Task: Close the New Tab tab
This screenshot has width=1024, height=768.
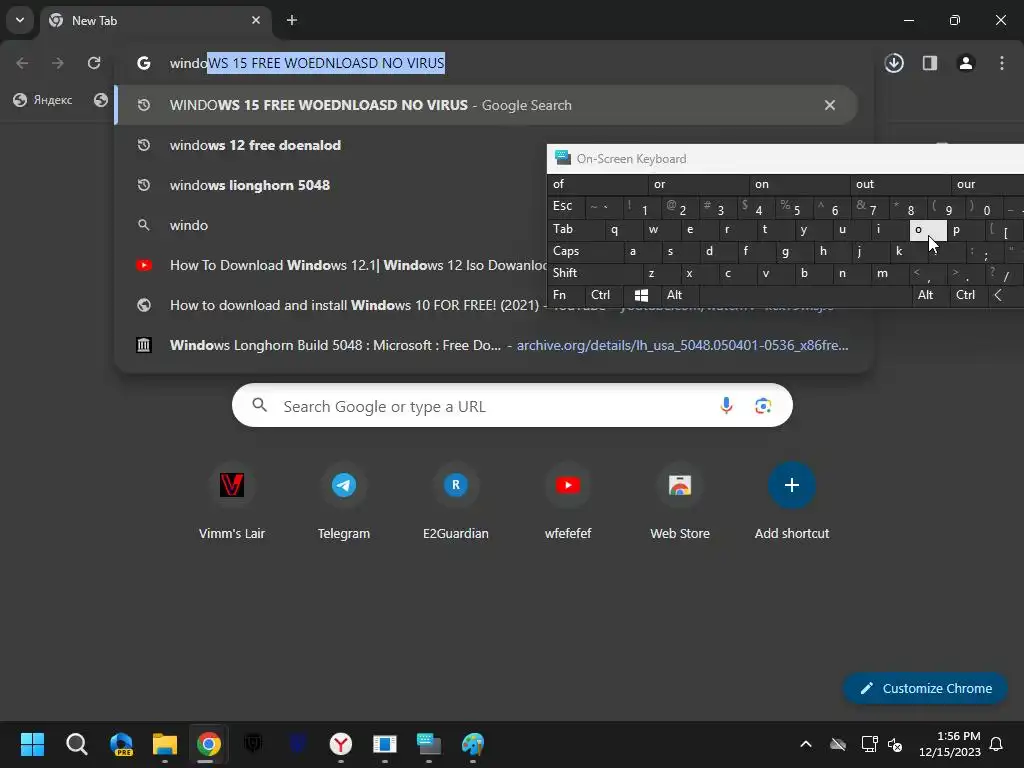Action: coord(256,20)
